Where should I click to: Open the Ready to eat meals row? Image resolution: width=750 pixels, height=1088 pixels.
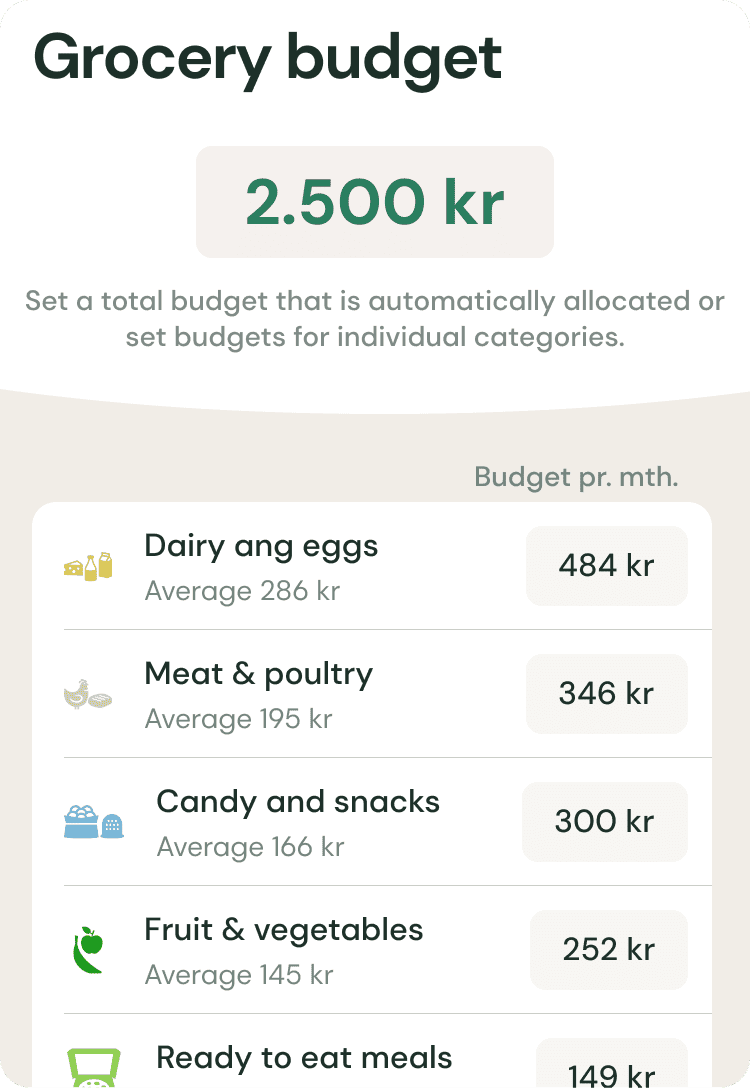pos(304,1058)
